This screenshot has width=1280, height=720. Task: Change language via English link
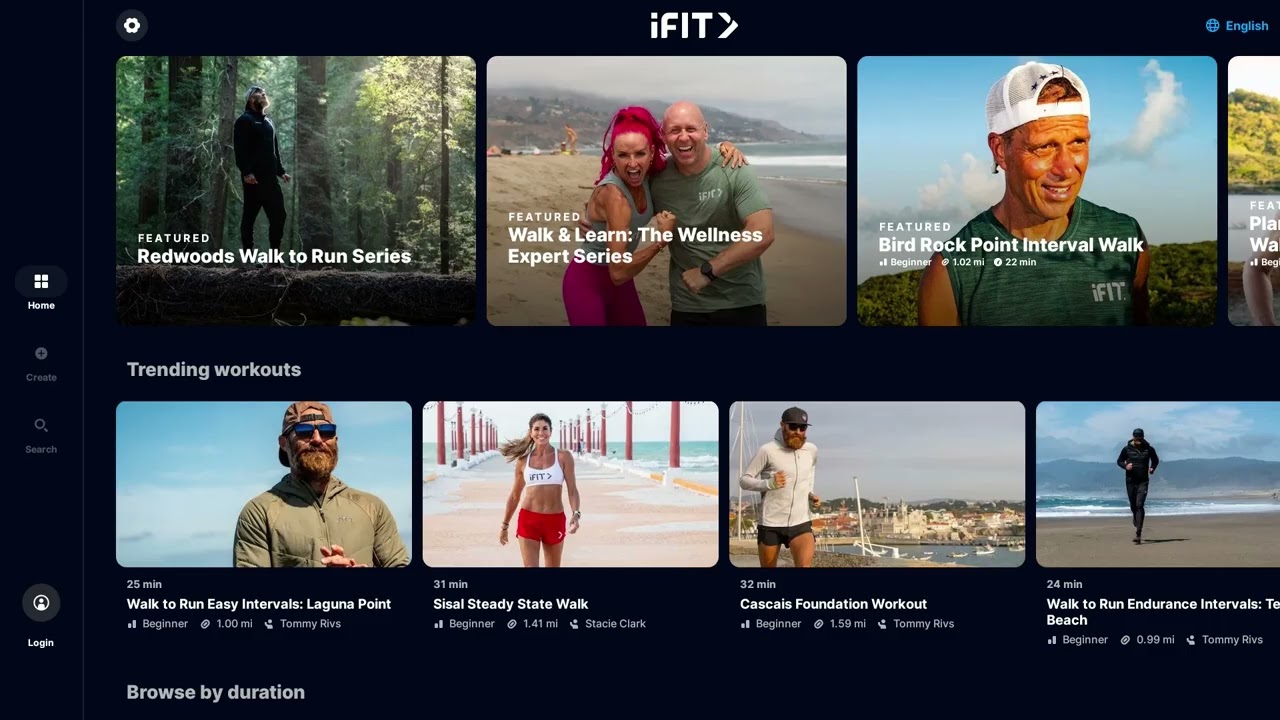click(x=1247, y=26)
